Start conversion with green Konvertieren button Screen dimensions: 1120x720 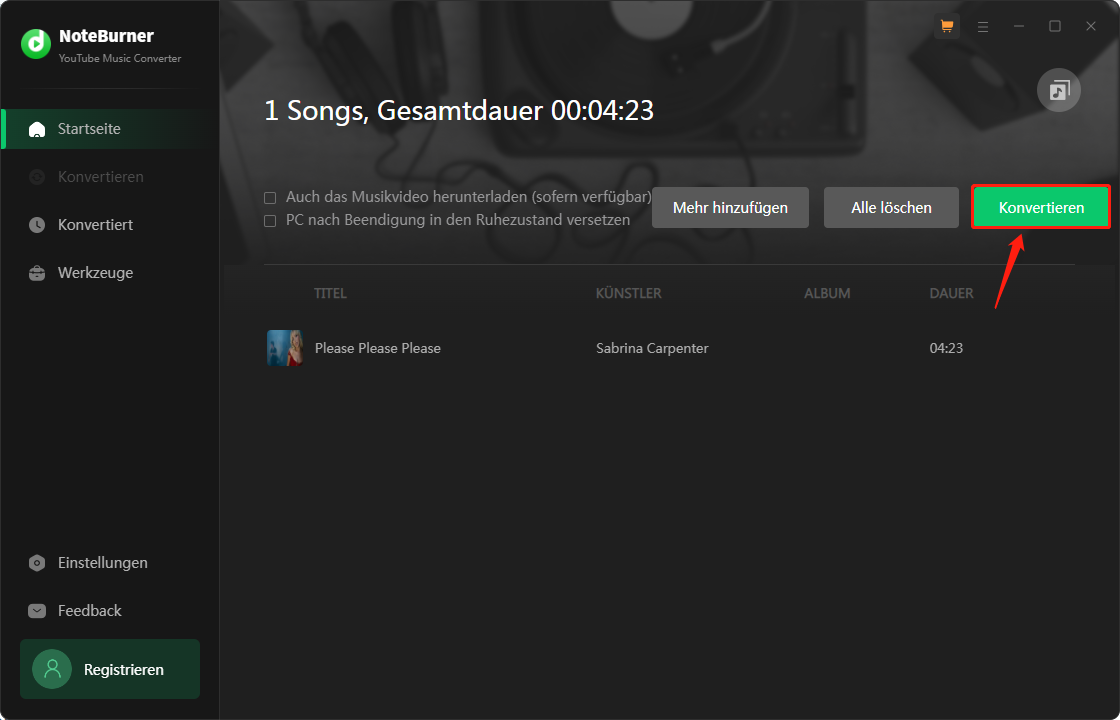click(x=1041, y=208)
